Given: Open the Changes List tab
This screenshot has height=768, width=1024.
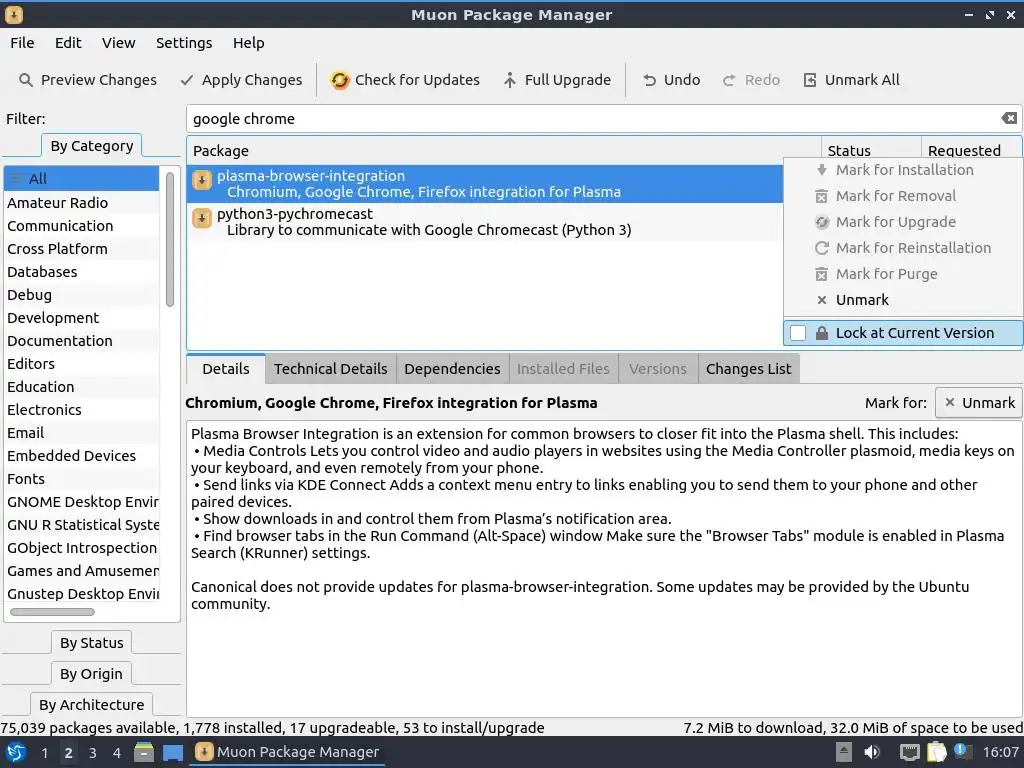Looking at the screenshot, I should pyautogui.click(x=748, y=369).
